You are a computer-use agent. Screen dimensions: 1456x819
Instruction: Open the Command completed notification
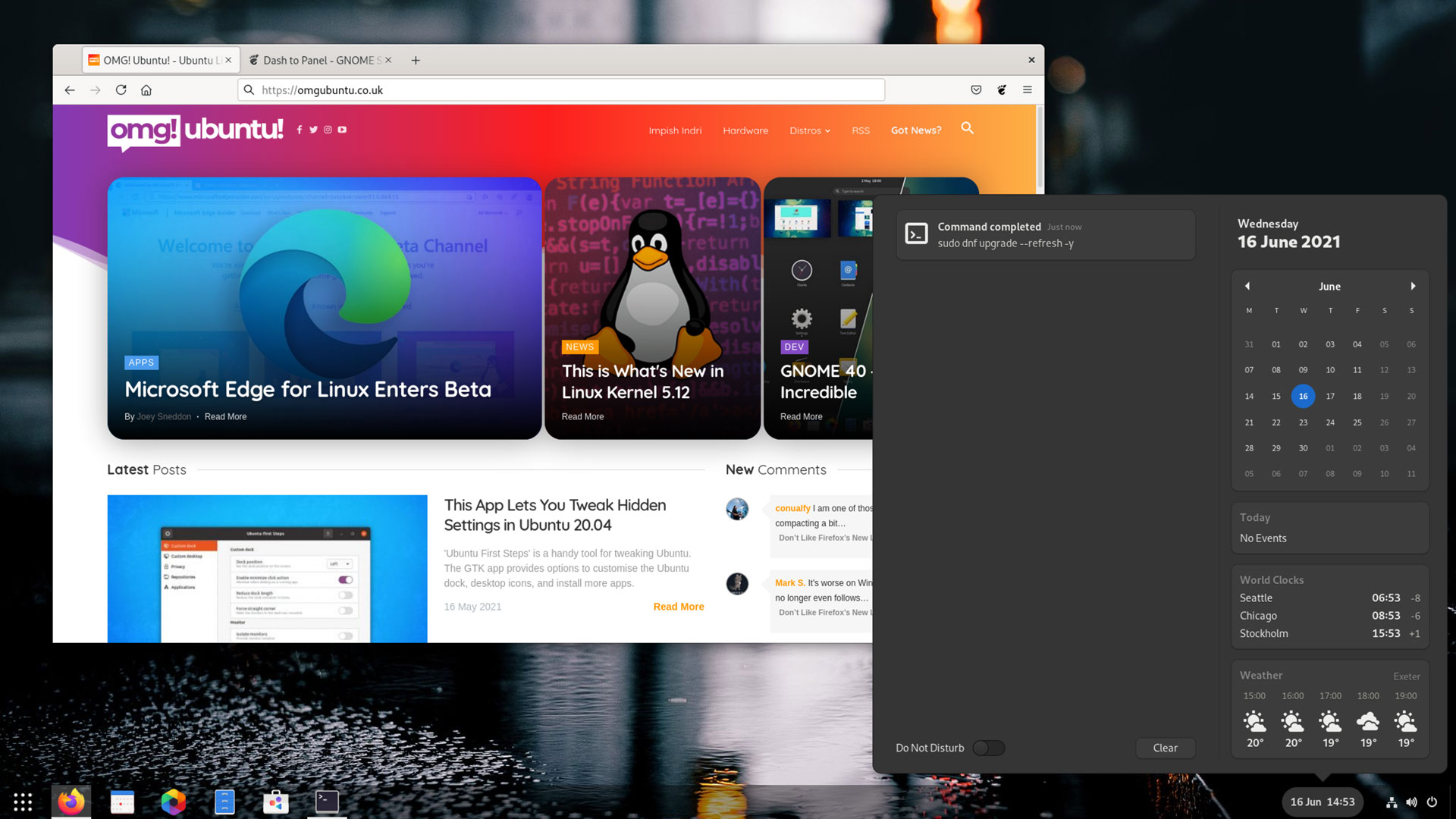(x=1046, y=235)
